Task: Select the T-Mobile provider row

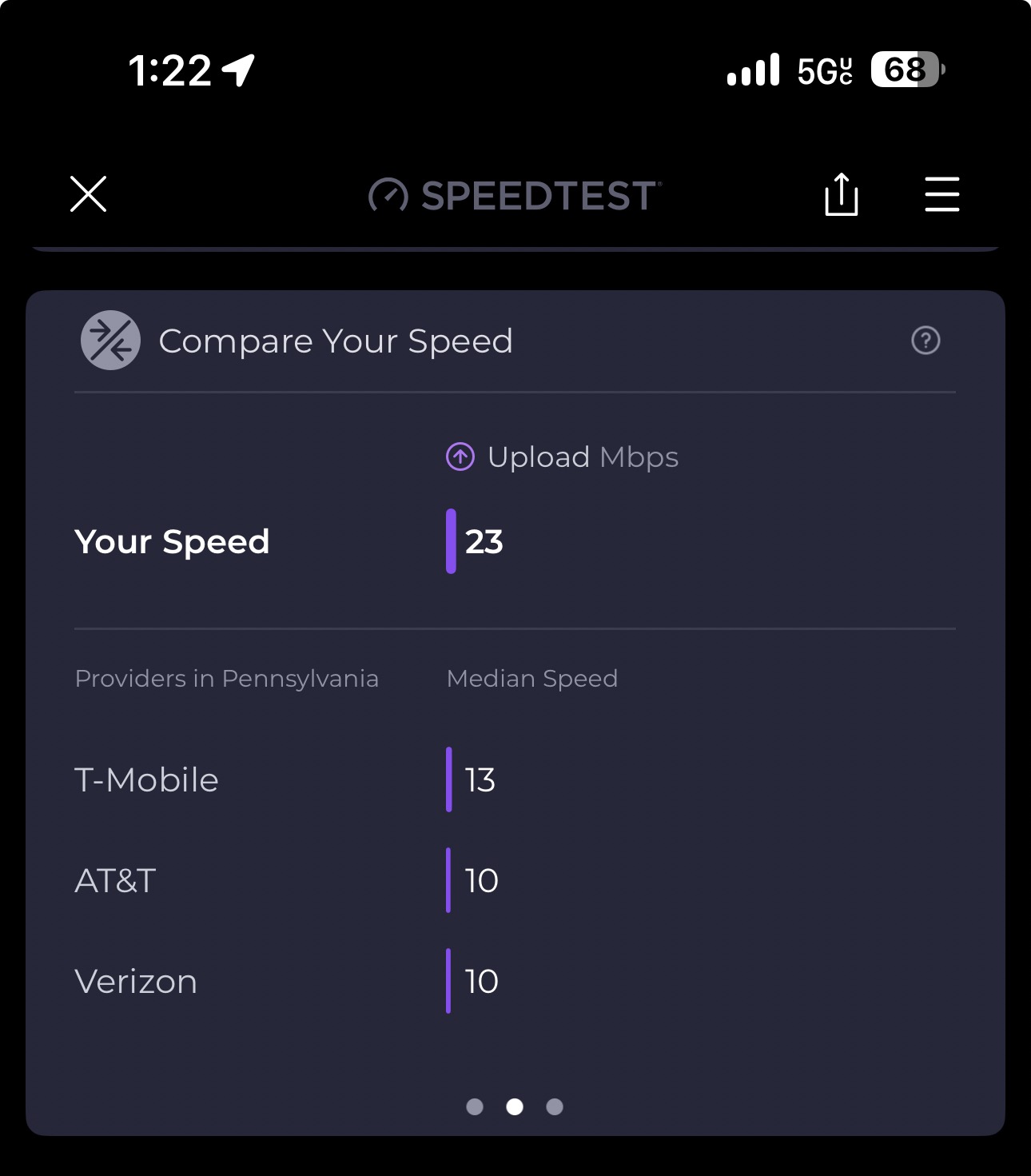Action: click(515, 779)
